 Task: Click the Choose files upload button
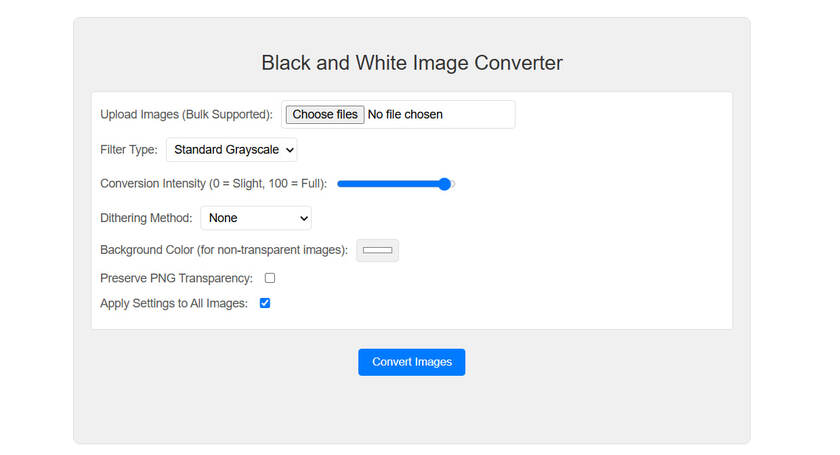coord(325,115)
